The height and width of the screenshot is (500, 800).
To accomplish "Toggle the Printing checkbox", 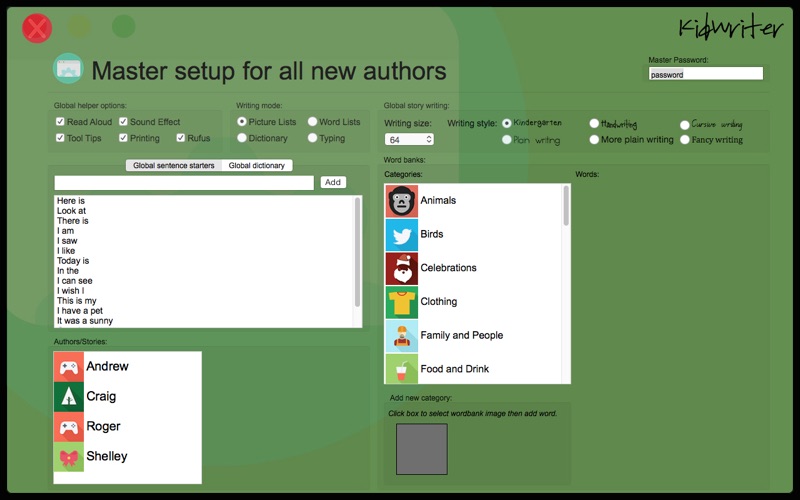I will (123, 138).
